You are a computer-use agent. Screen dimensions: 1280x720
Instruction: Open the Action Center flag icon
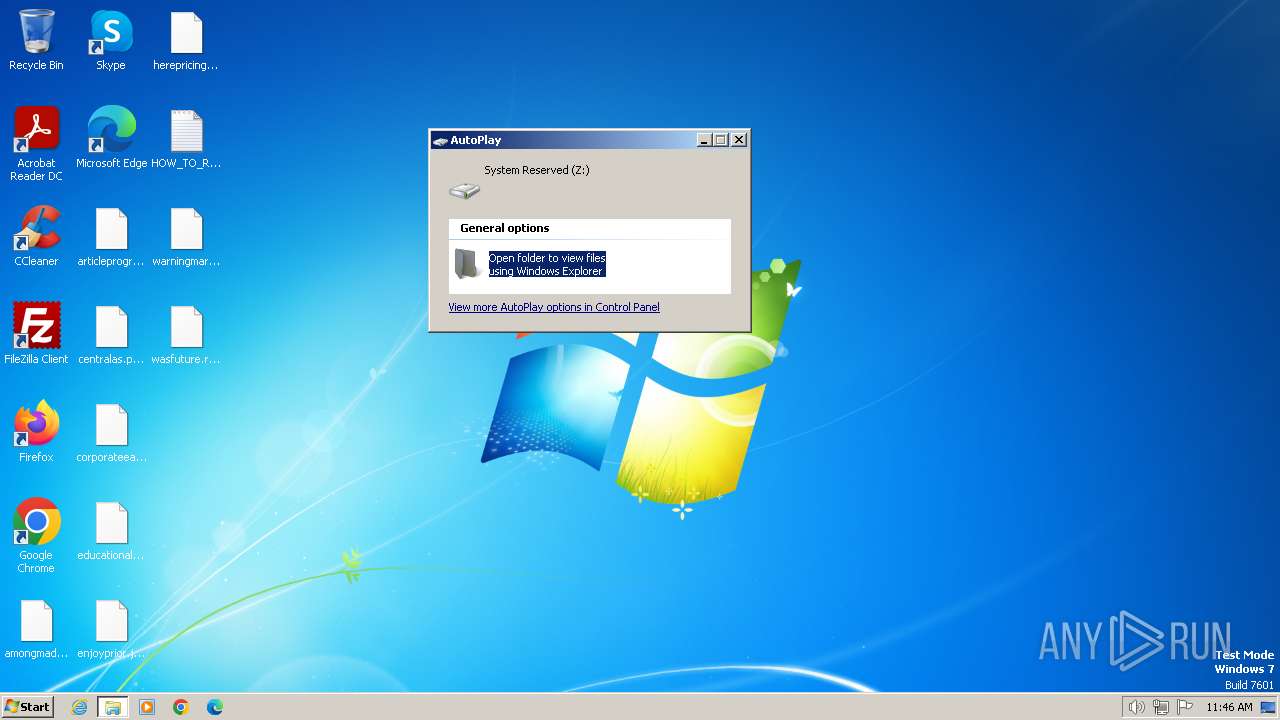[1185, 707]
